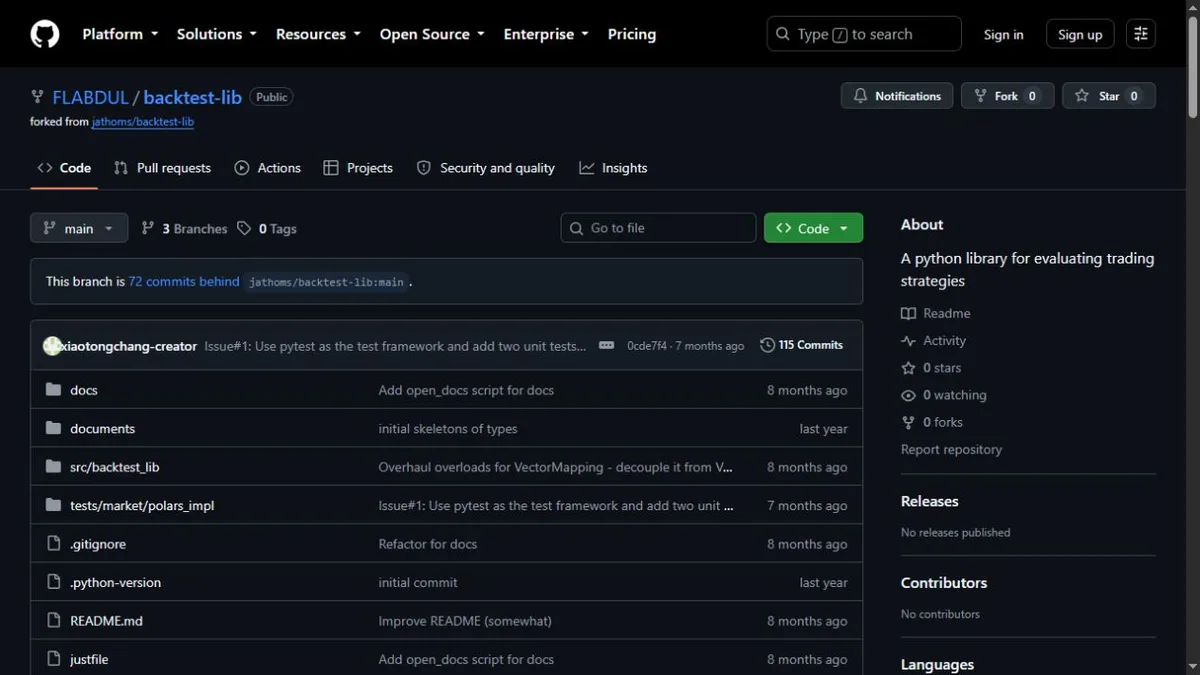
Task: Open the Solutions dropdown menu
Action: point(216,34)
